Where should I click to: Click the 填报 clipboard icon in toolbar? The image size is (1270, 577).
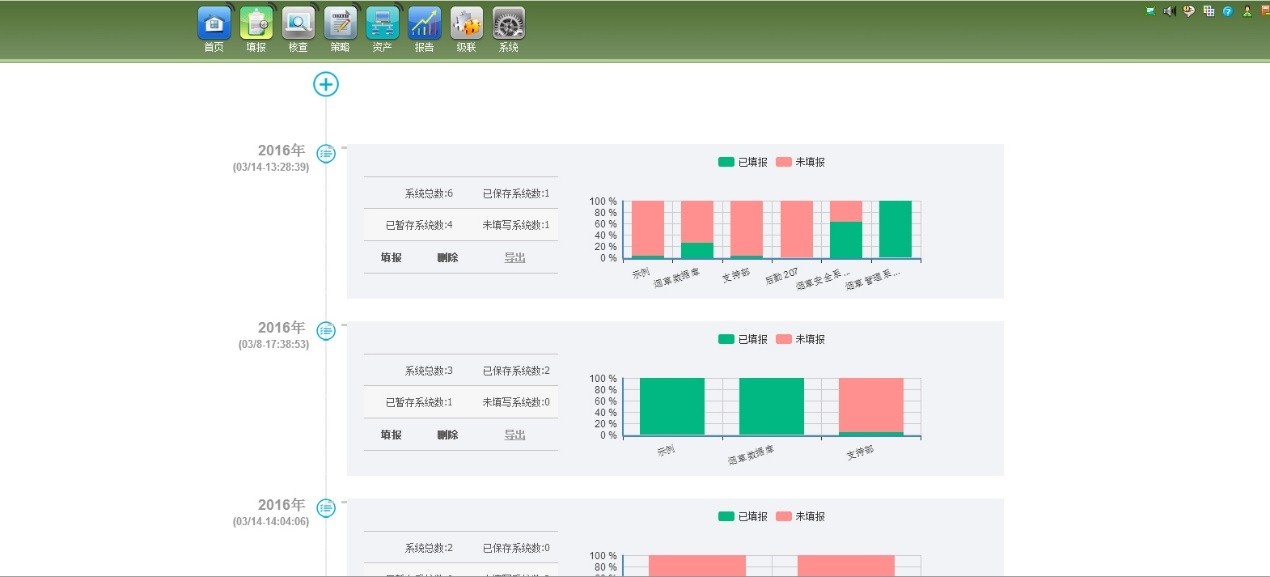coord(256,24)
